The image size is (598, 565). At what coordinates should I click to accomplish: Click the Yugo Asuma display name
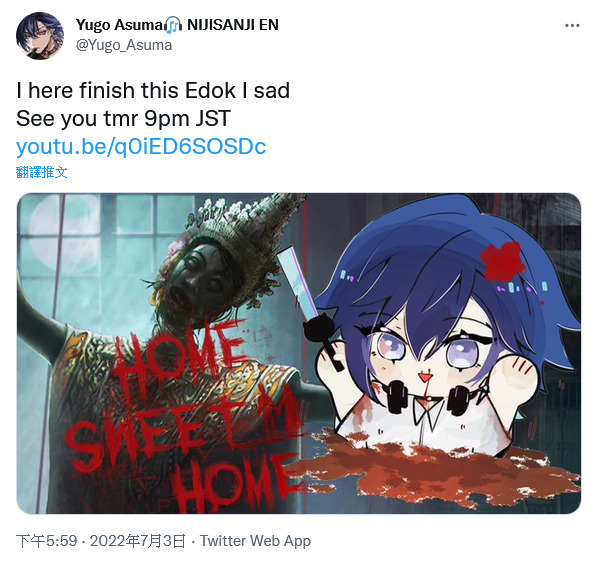click(120, 25)
